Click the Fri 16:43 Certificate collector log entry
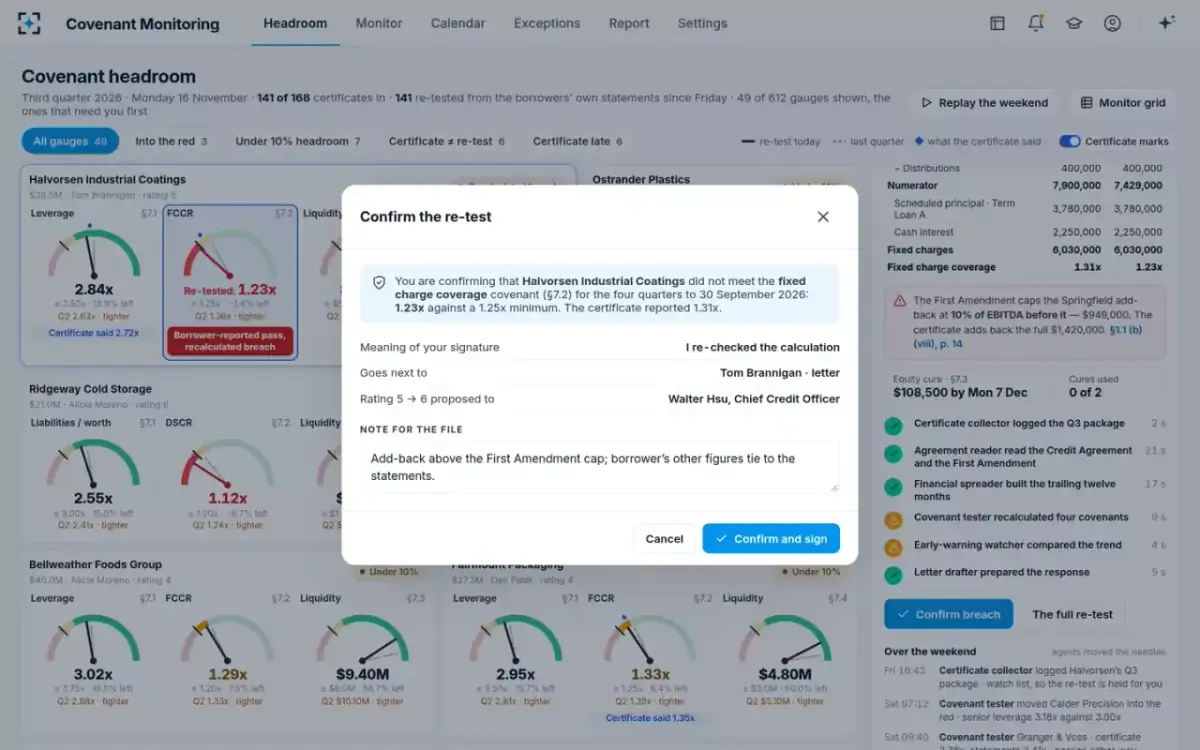Screen dimensions: 1200x750 [x=1025, y=677]
